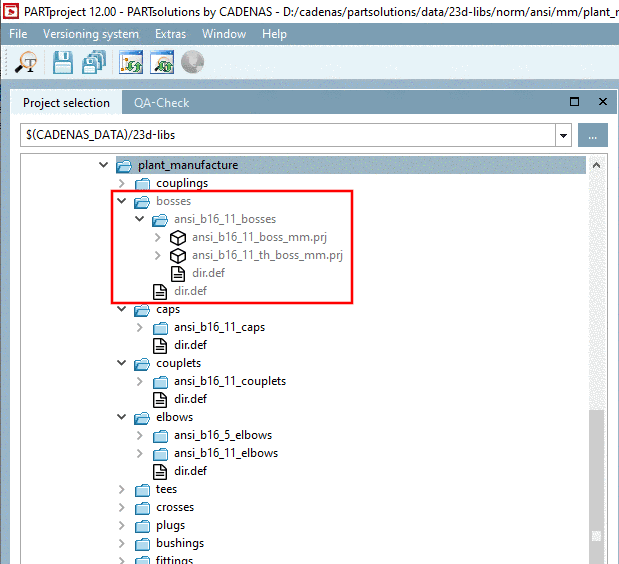Image resolution: width=619 pixels, height=564 pixels.
Task: Click the couplets open folder icon
Action: (142, 364)
